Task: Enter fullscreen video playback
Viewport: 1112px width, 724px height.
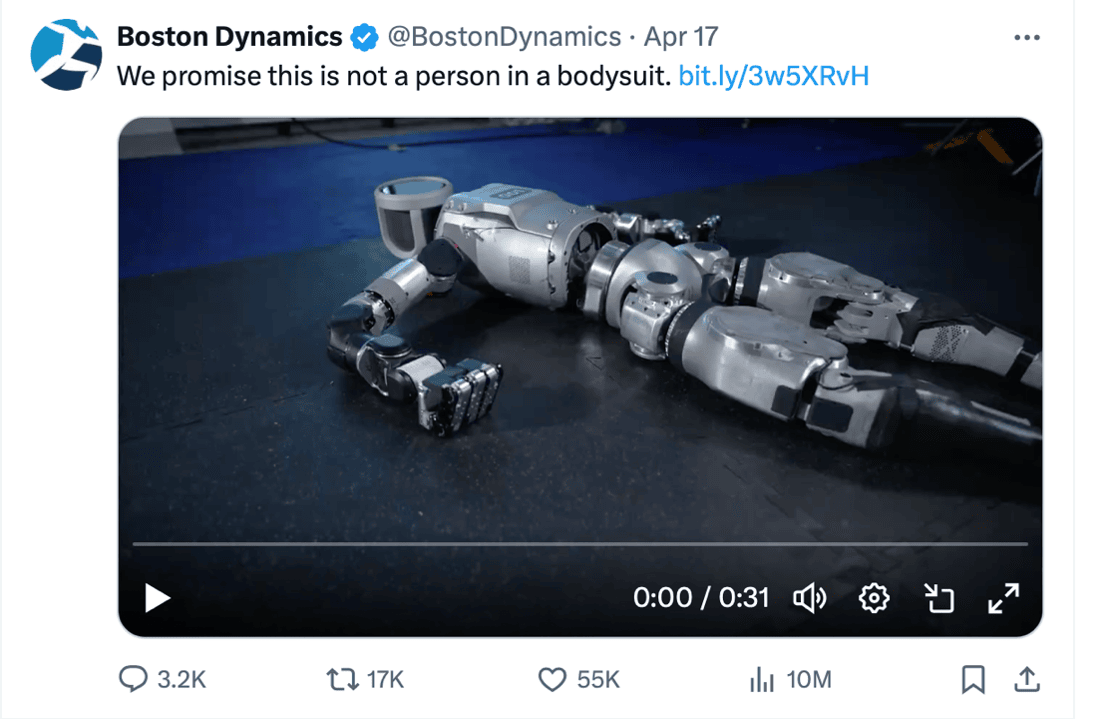Action: (1003, 598)
